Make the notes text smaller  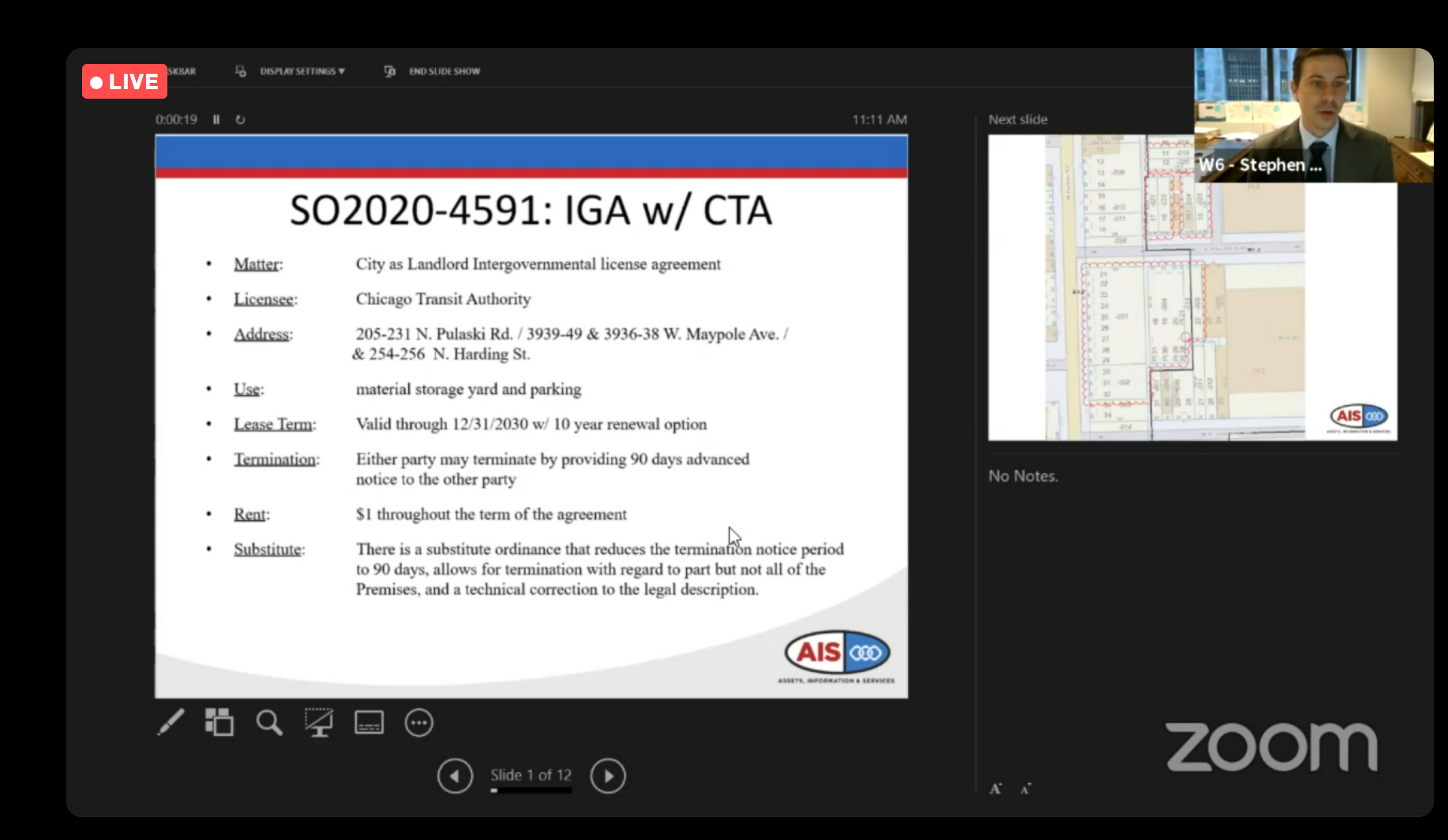(1025, 788)
